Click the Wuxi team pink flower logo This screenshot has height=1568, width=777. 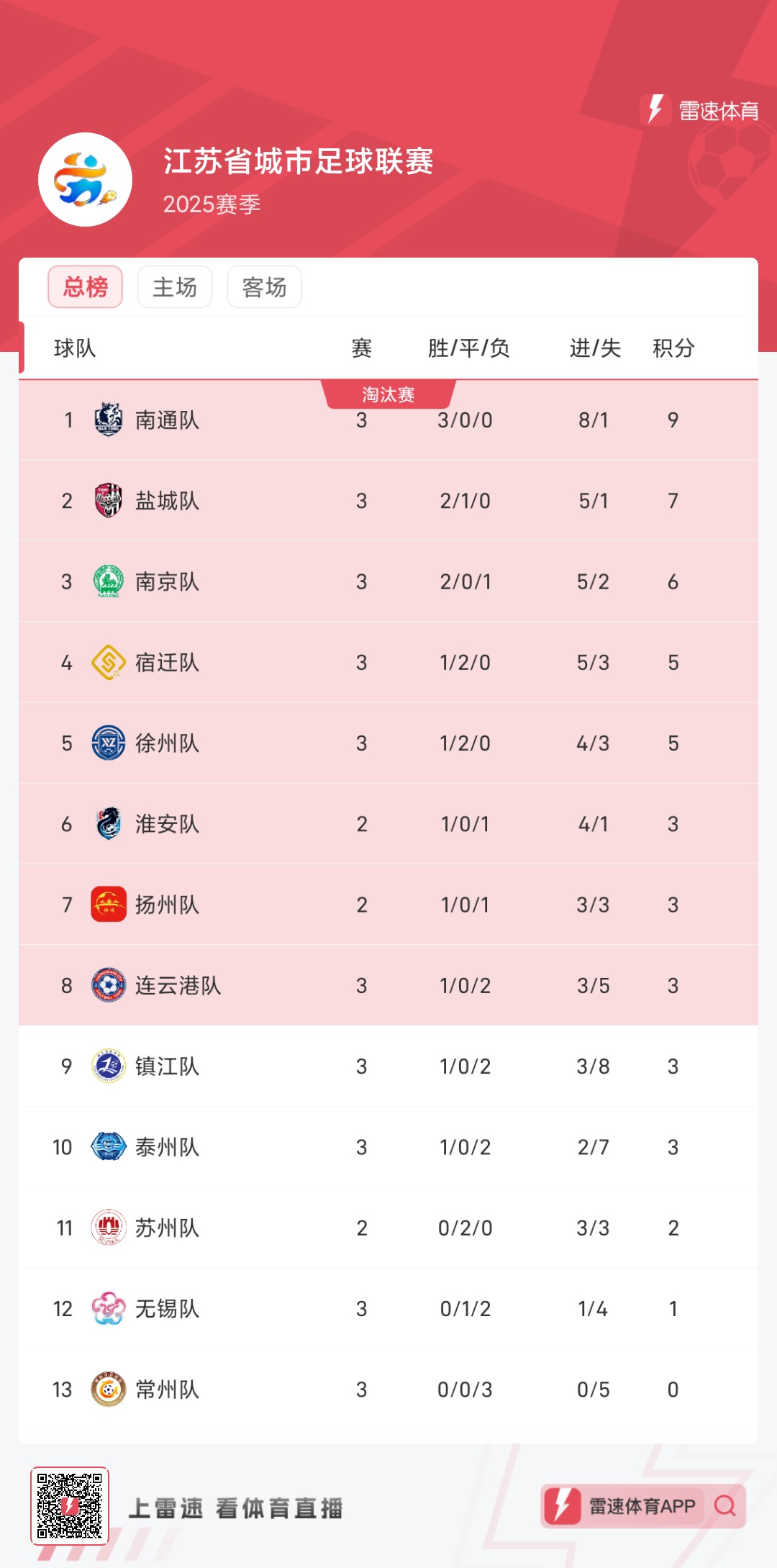click(x=109, y=1308)
